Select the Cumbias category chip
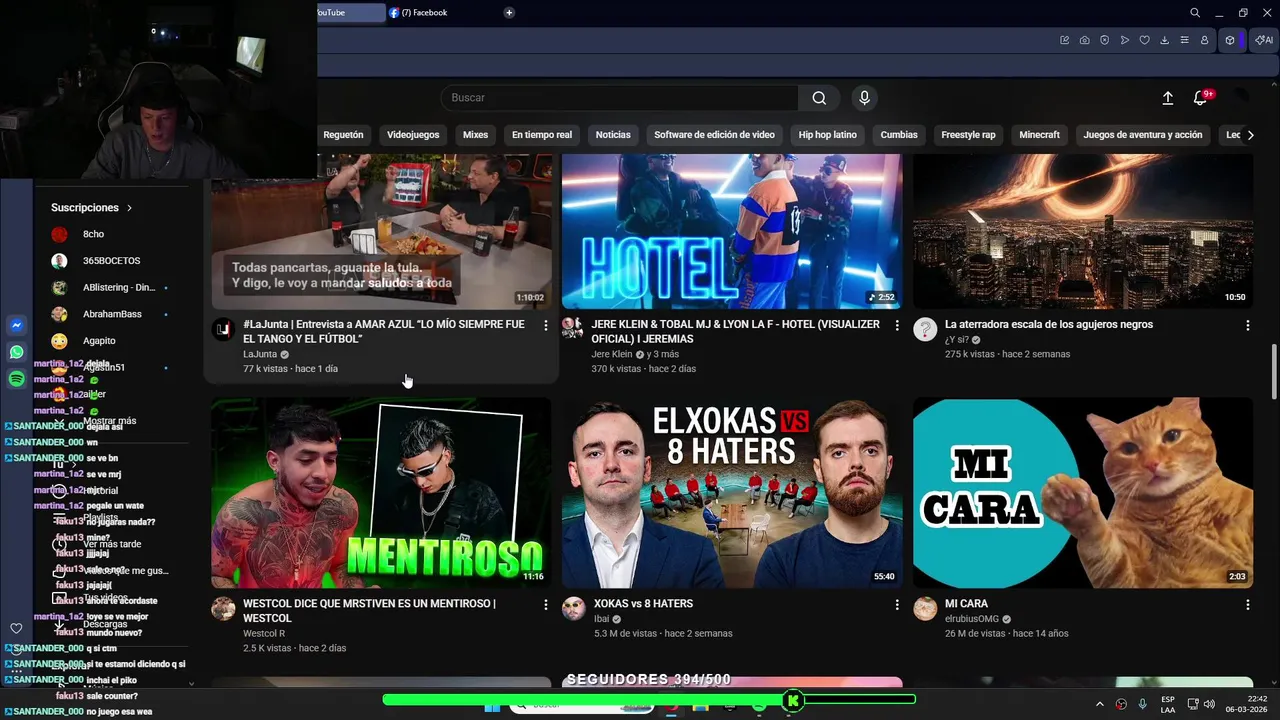The height and width of the screenshot is (720, 1280). click(899, 135)
